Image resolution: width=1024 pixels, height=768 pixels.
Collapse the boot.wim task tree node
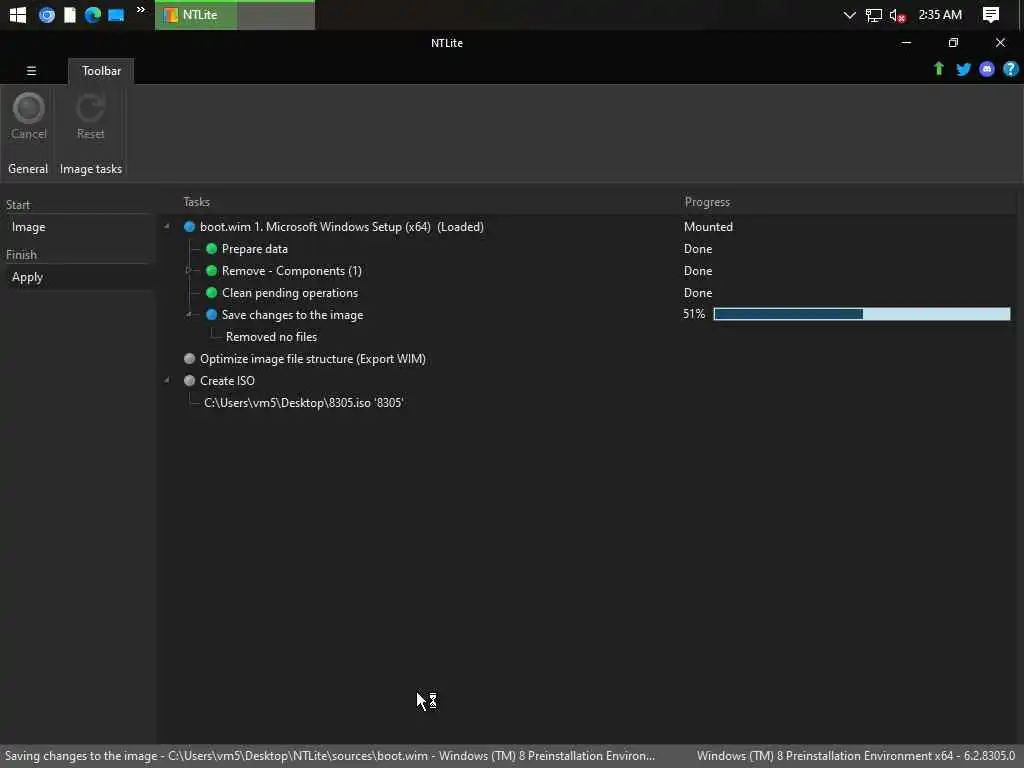point(167,227)
